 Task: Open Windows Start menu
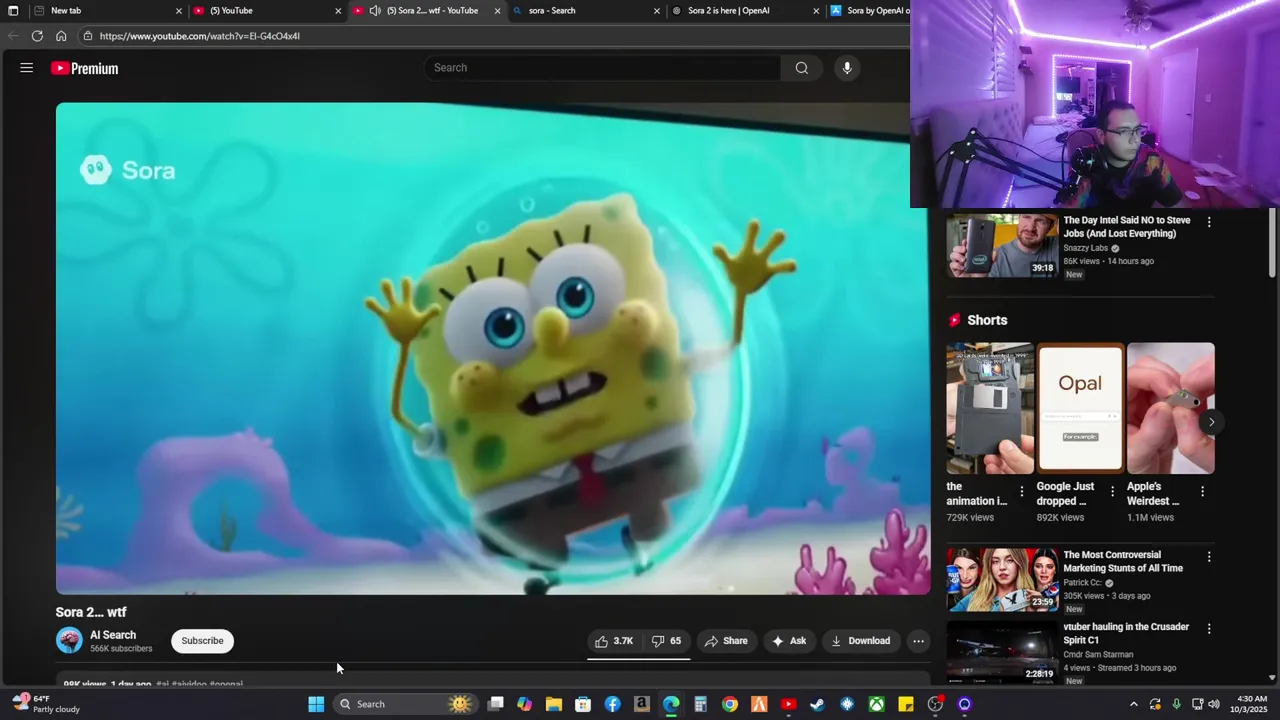(316, 704)
